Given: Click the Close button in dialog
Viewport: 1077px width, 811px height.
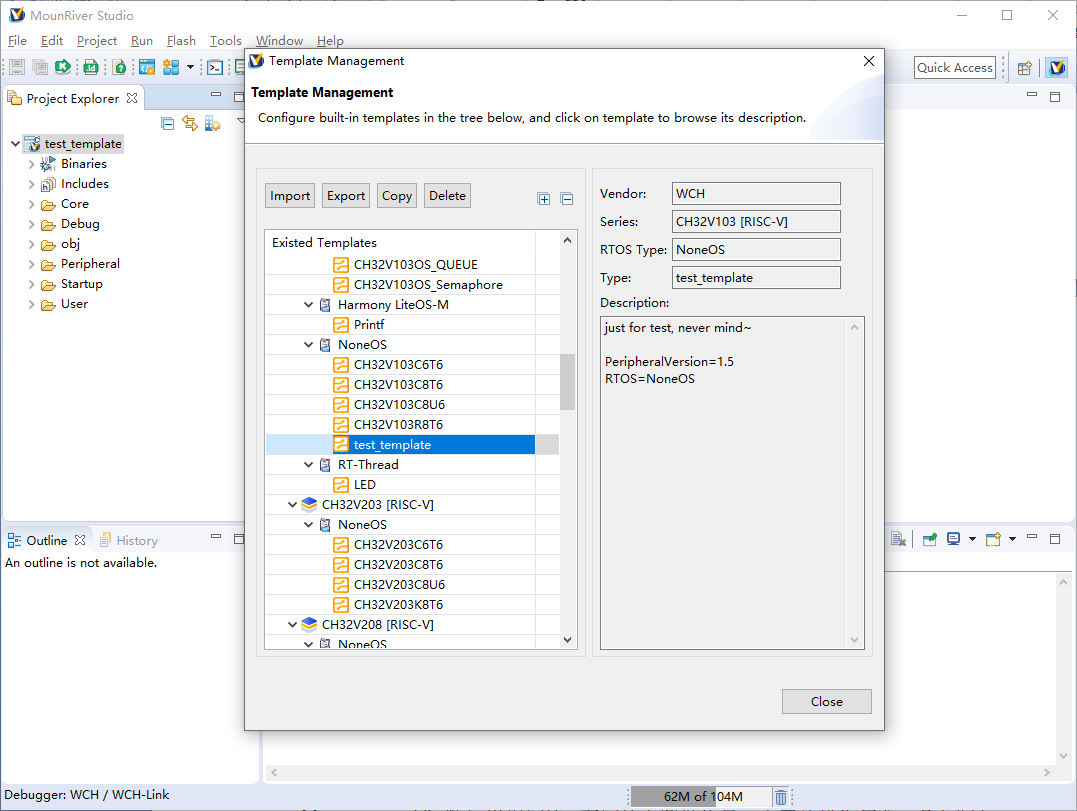Looking at the screenshot, I should tap(826, 701).
